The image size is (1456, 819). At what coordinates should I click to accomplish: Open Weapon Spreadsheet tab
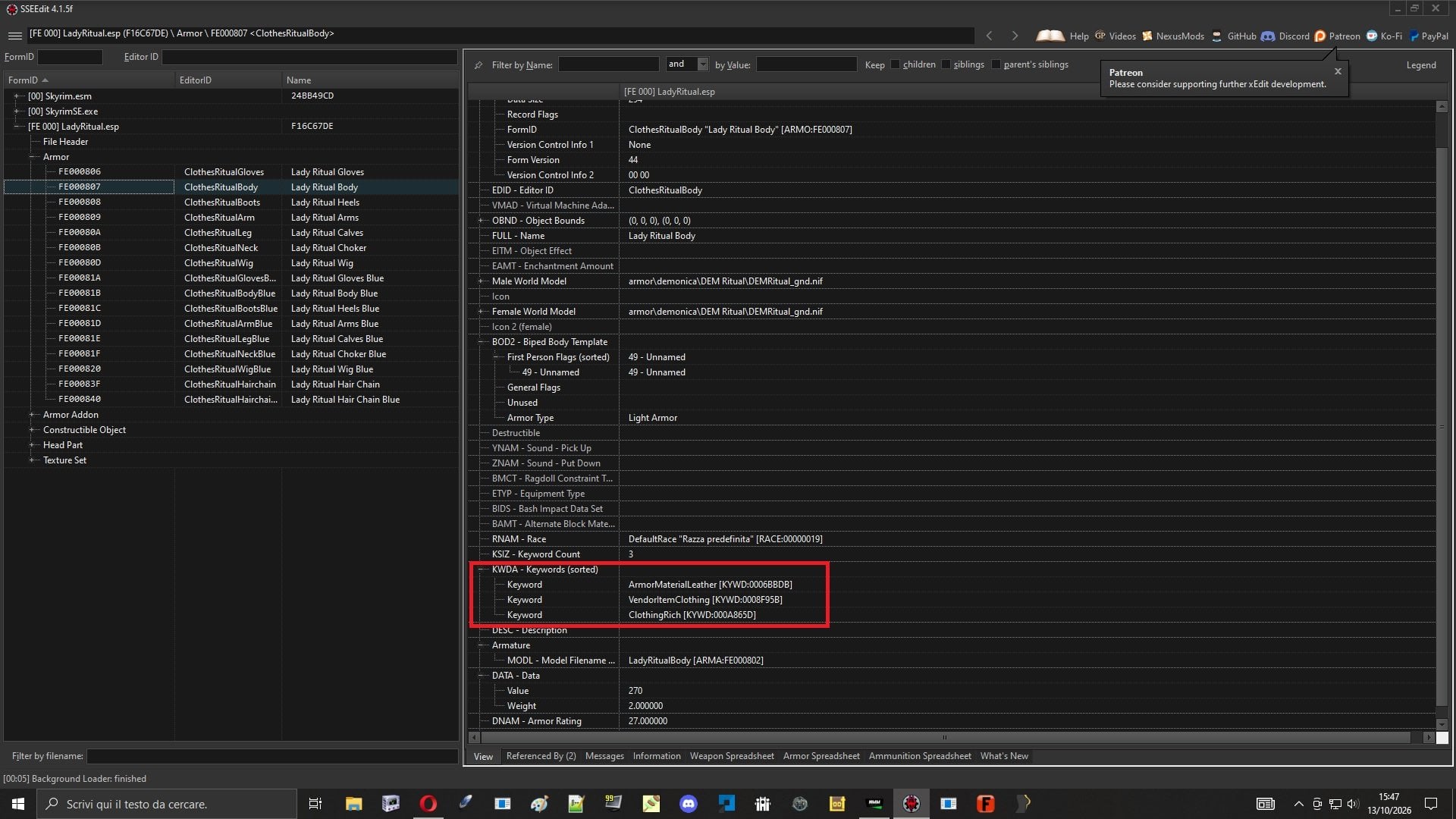coord(732,756)
